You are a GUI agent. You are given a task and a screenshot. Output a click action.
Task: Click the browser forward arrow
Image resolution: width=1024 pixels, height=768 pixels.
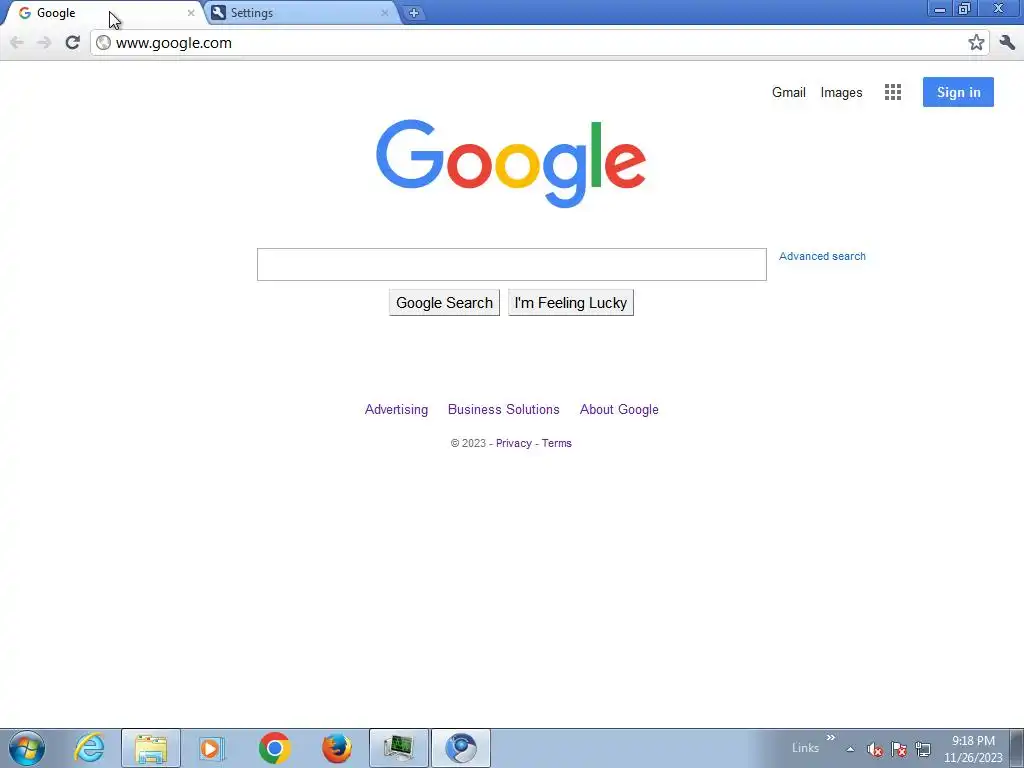[44, 43]
